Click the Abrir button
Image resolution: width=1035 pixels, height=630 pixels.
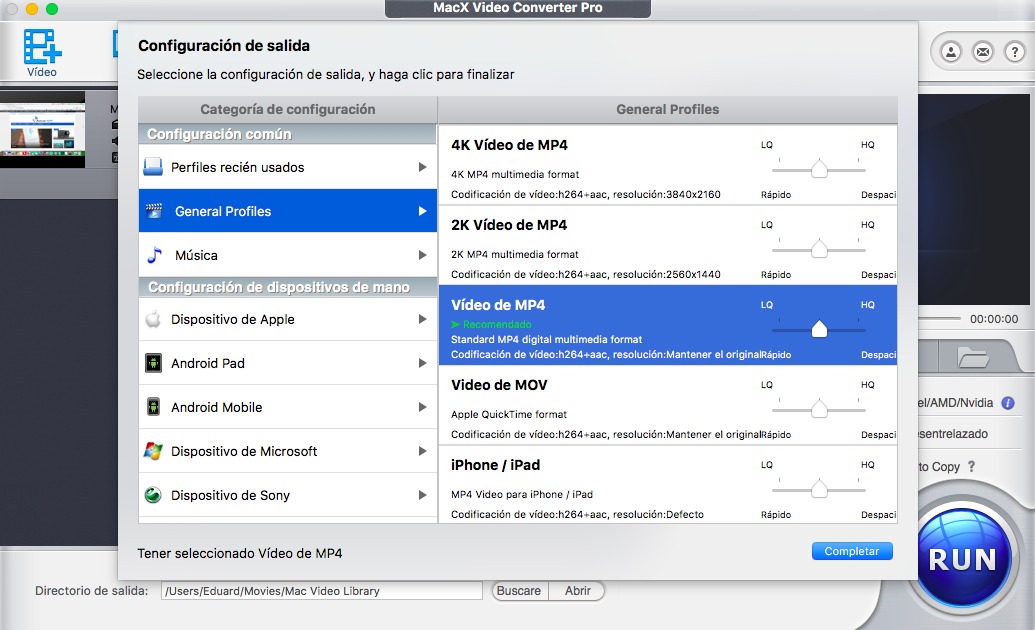(x=578, y=590)
